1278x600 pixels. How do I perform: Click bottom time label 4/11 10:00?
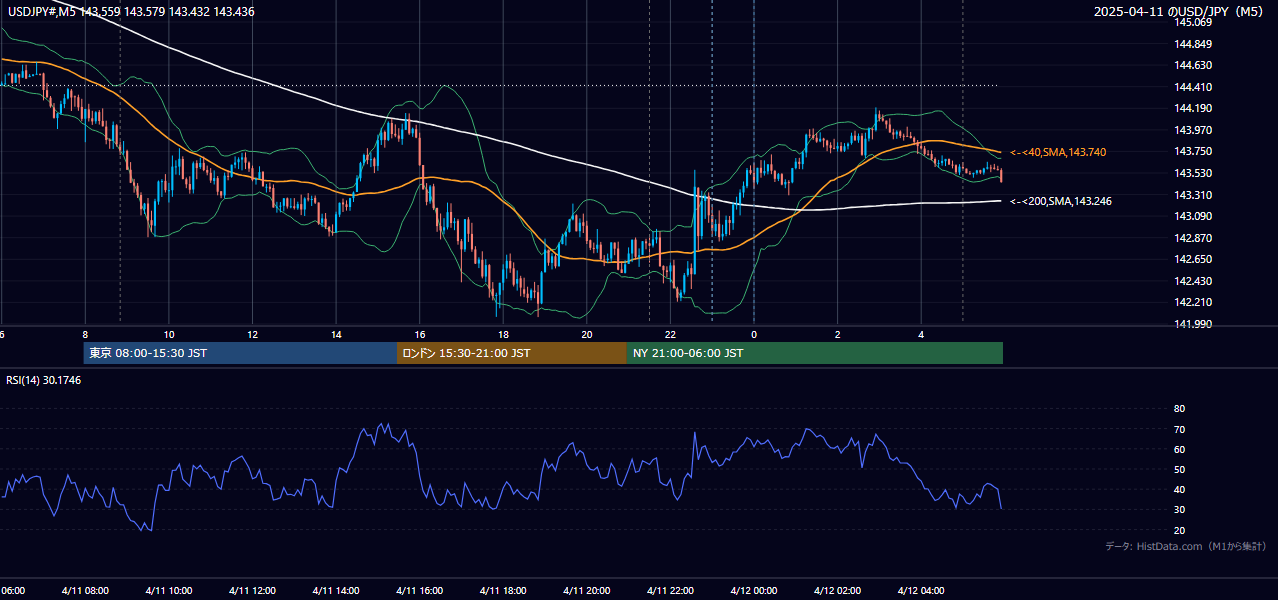pos(169,590)
